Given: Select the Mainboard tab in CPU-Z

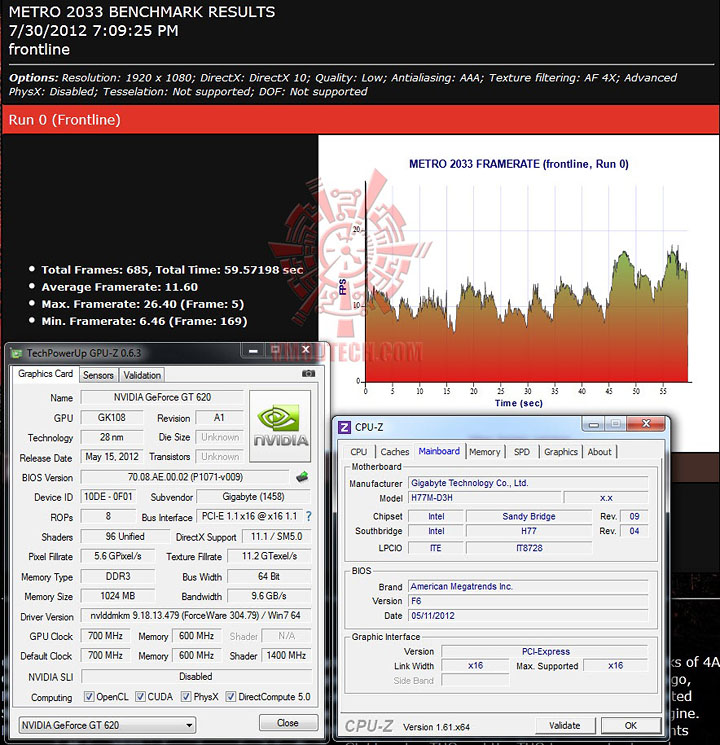Looking at the screenshot, I should 439,451.
